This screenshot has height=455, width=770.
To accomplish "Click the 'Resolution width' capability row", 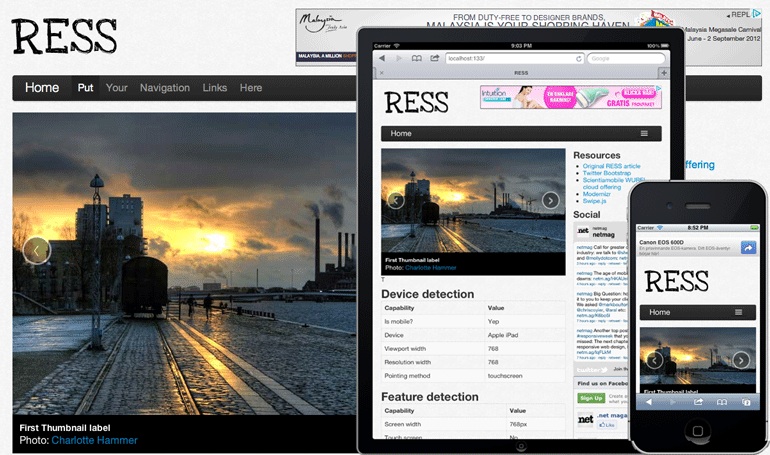I will click(473, 362).
